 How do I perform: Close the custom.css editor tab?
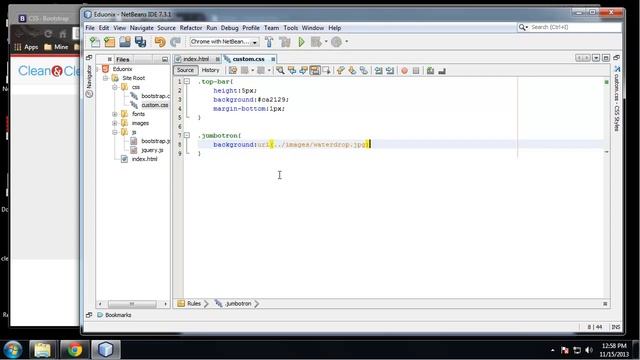(x=273, y=59)
